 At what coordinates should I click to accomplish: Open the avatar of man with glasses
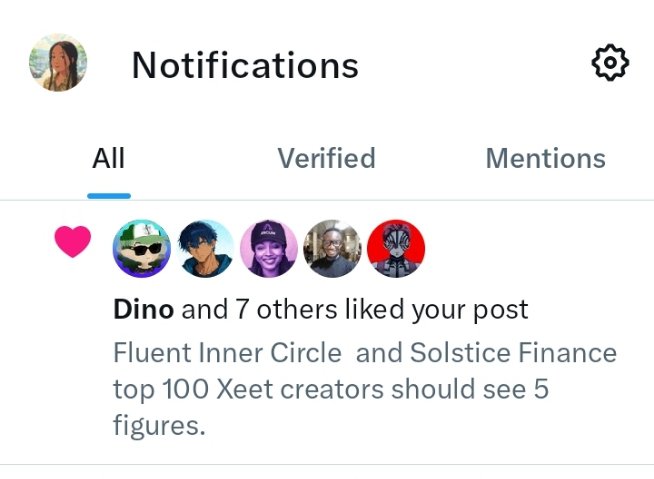tap(332, 249)
